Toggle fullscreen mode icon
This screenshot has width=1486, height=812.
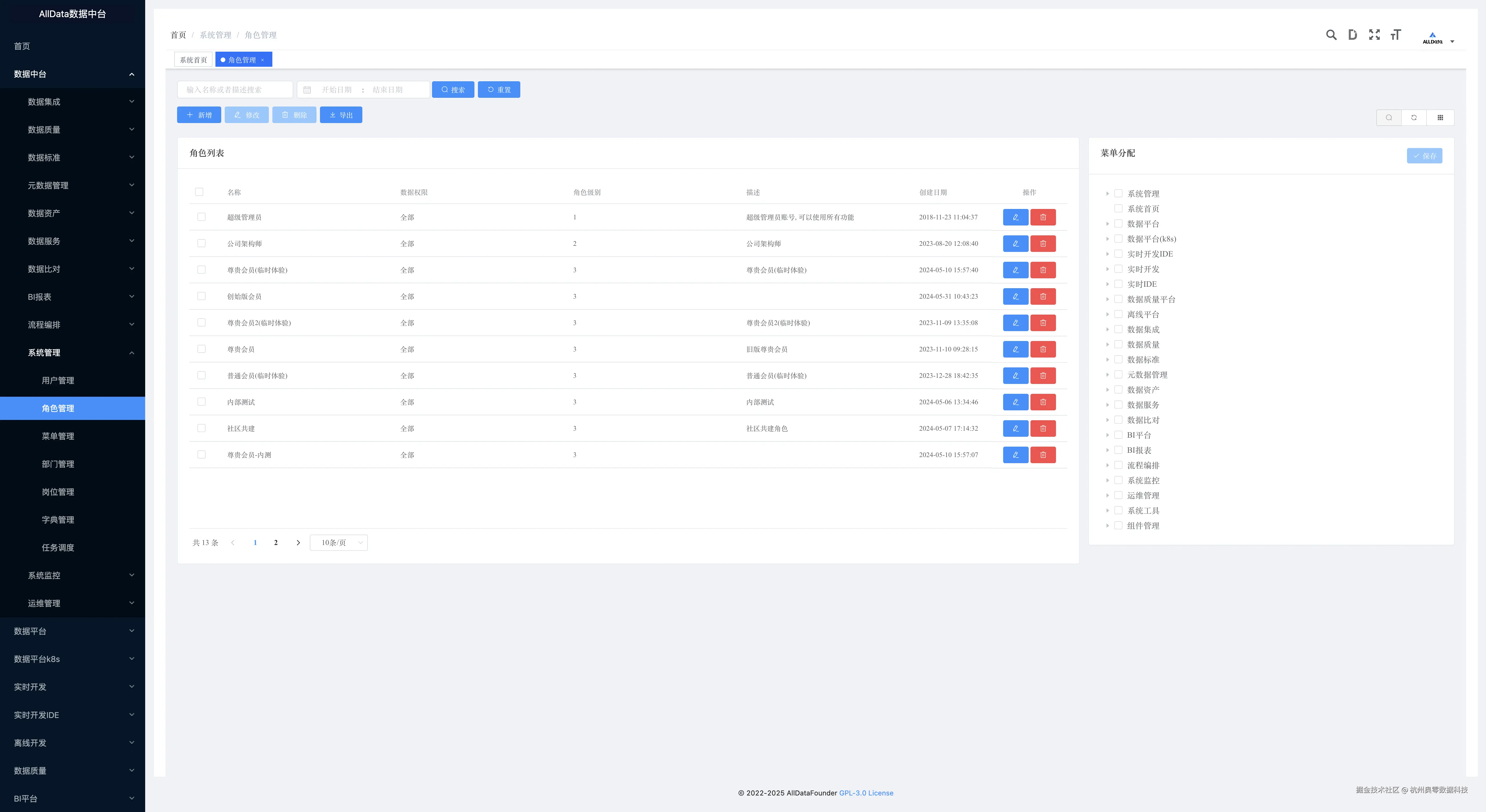click(x=1374, y=35)
